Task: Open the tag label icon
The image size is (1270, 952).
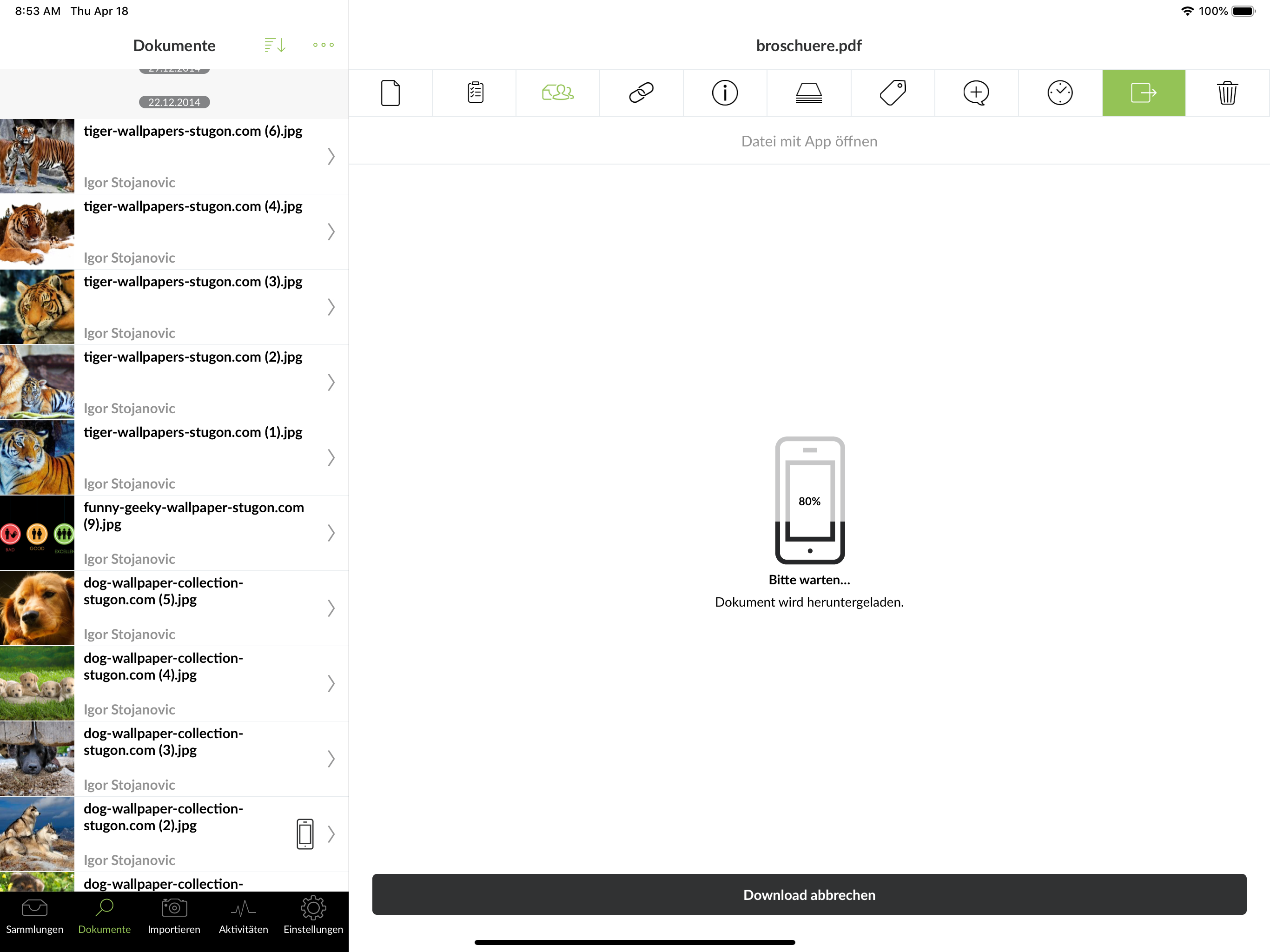Action: click(893, 93)
